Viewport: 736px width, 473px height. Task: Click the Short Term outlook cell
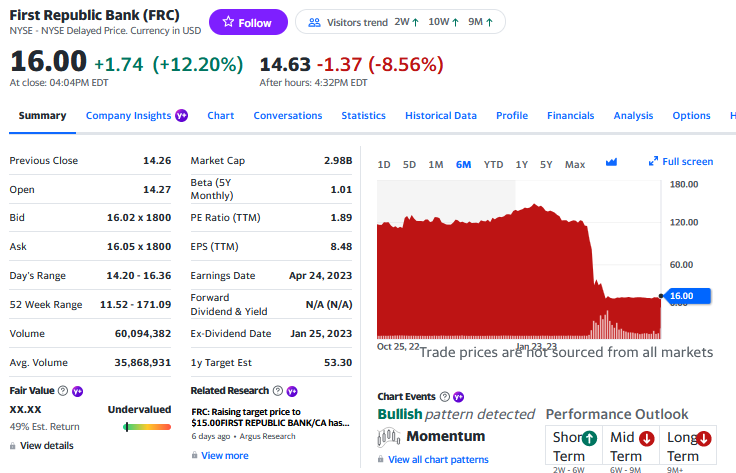(x=574, y=446)
